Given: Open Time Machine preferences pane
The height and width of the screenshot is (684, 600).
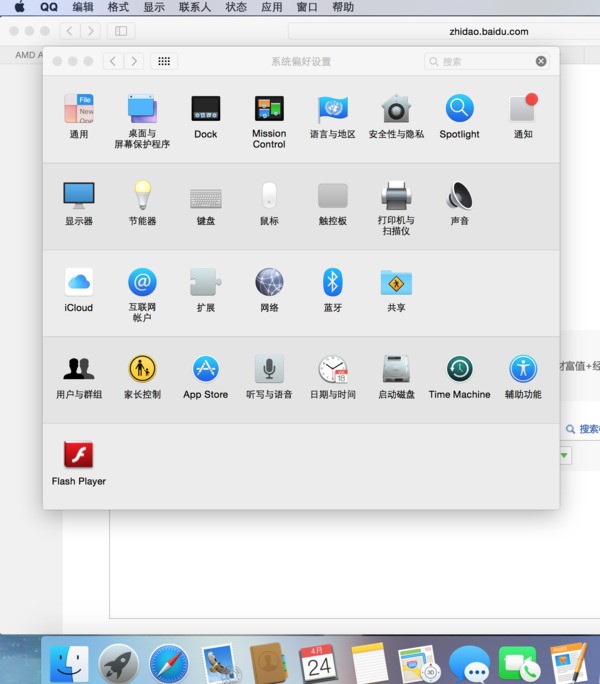Looking at the screenshot, I should (459, 376).
